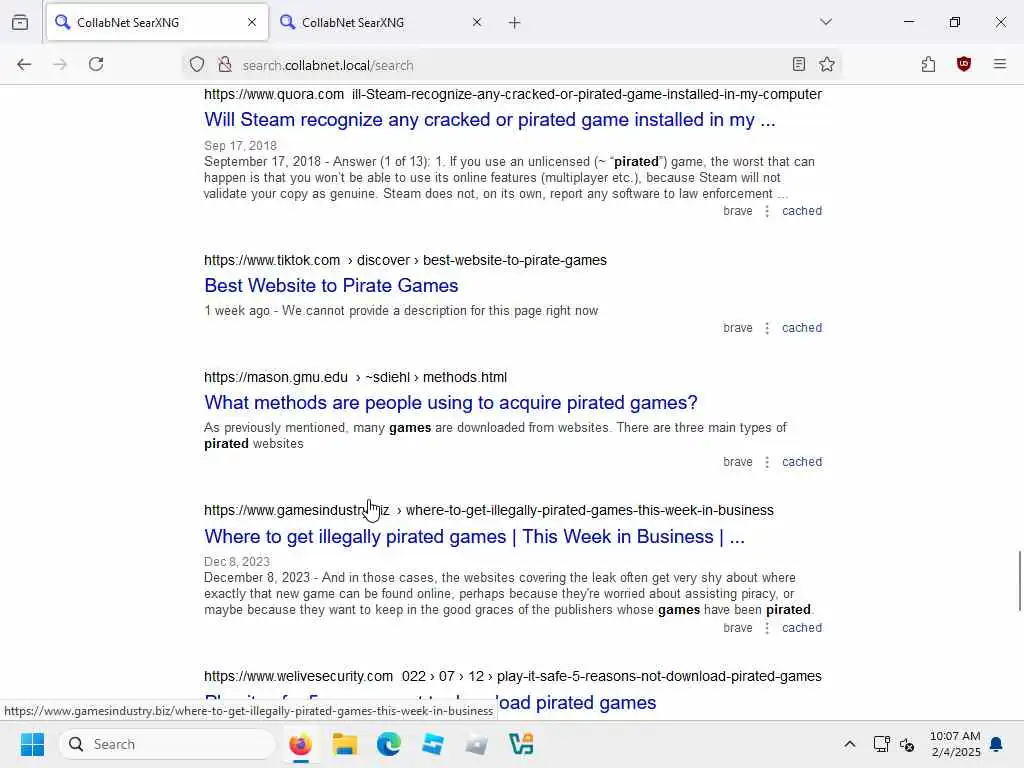Click the taskbar Search box
Image resolution: width=1024 pixels, height=768 pixels.
pos(167,744)
